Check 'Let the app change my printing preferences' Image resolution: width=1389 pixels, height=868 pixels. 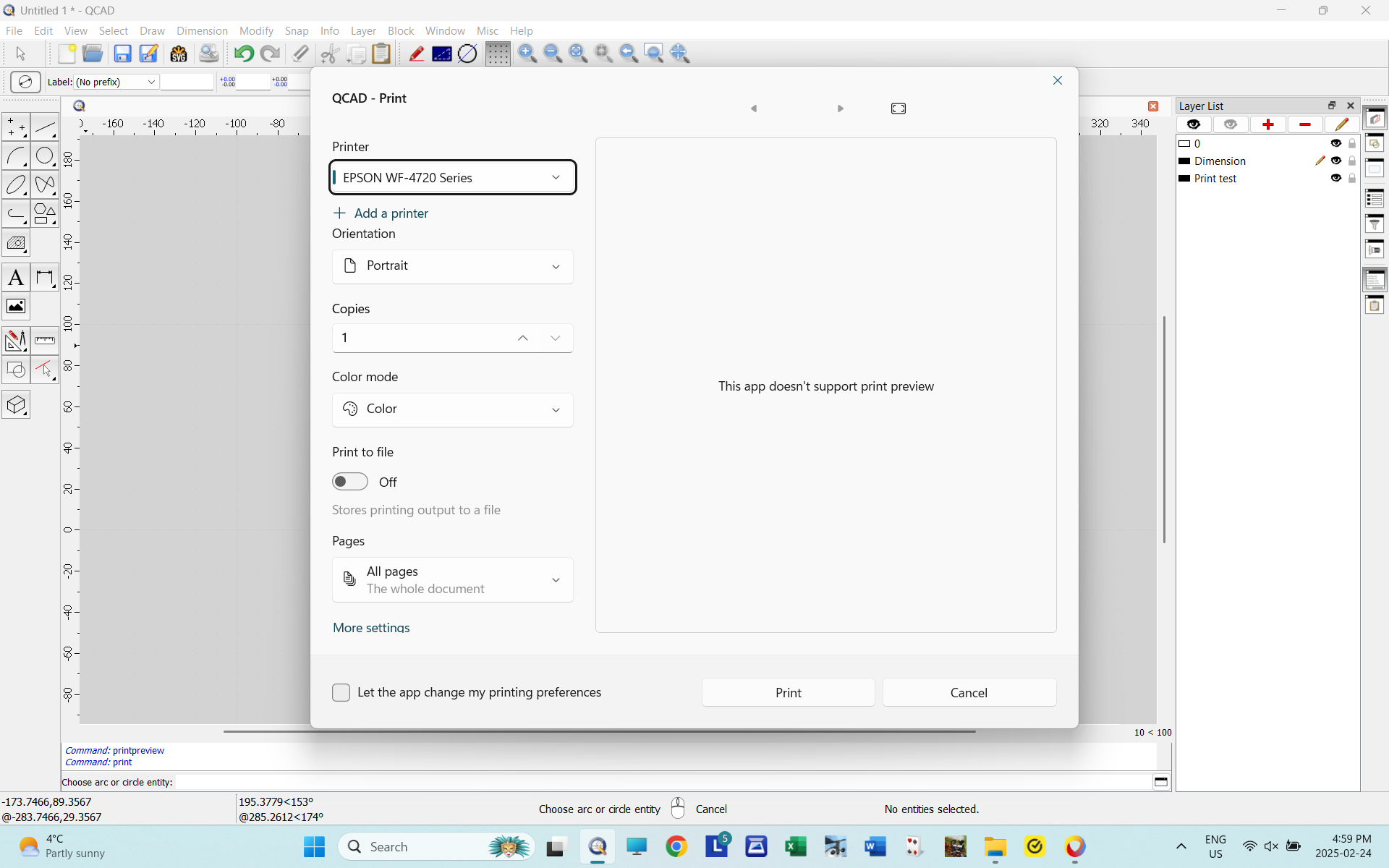point(341,692)
